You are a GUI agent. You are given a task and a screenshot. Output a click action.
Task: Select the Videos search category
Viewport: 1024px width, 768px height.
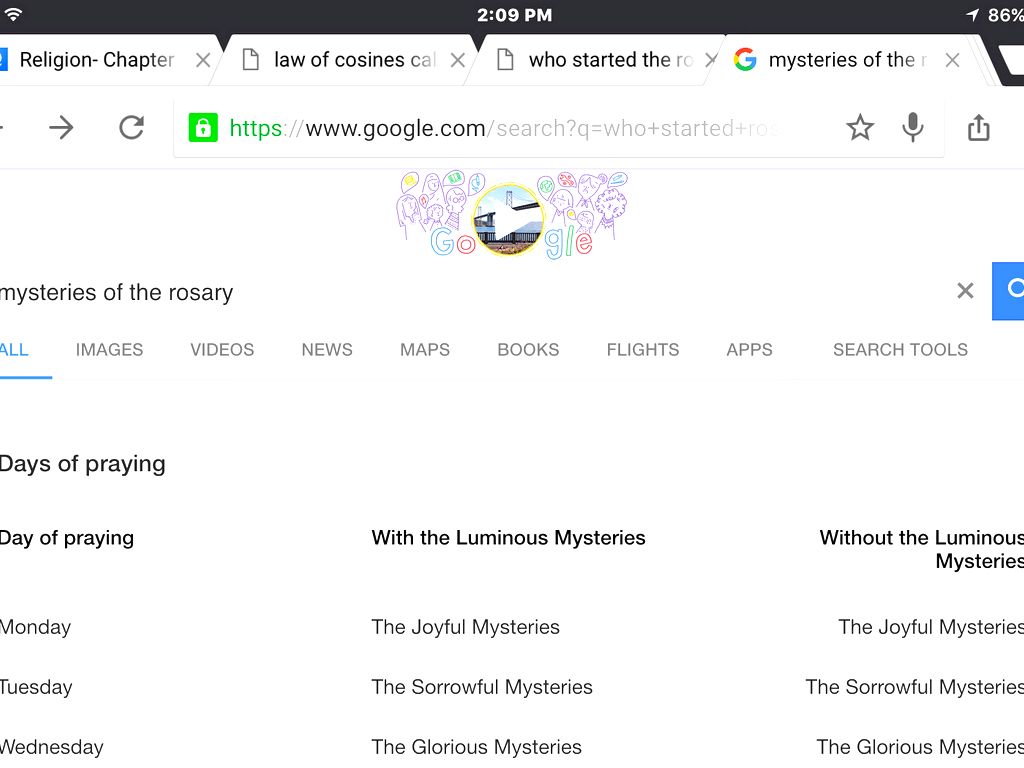pos(222,350)
